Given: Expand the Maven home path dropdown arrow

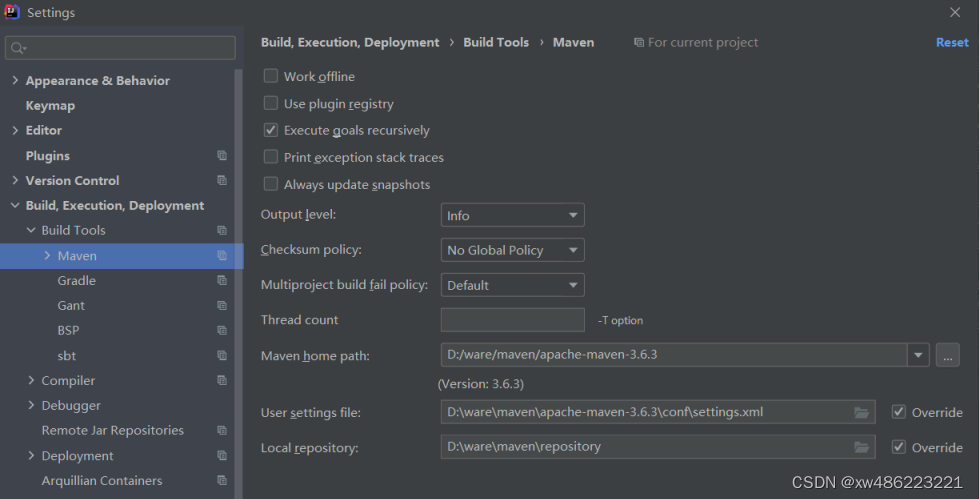Looking at the screenshot, I should click(x=918, y=354).
